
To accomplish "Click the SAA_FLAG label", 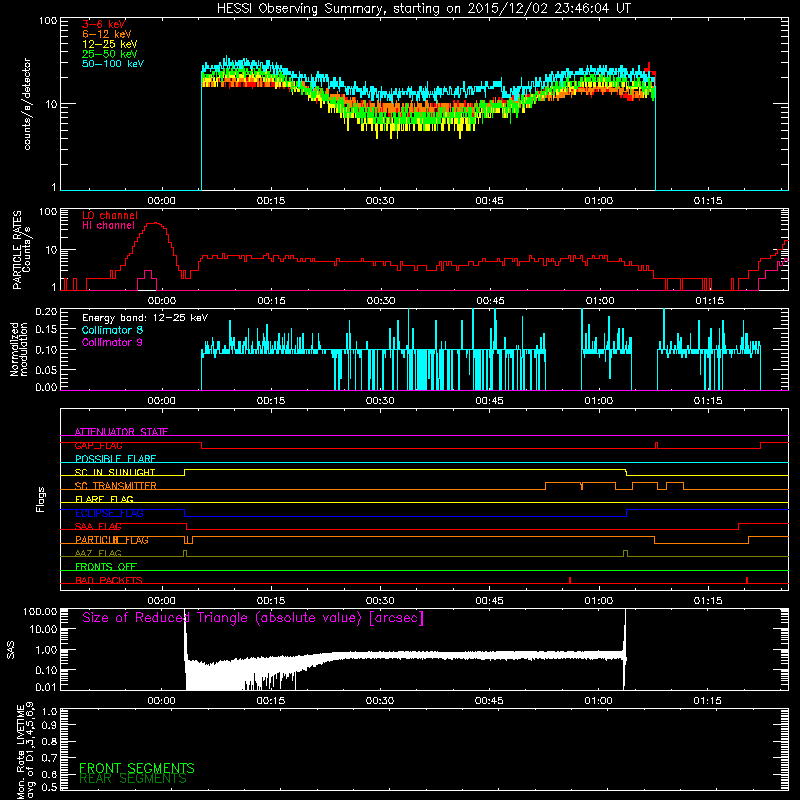I will tap(98, 527).
